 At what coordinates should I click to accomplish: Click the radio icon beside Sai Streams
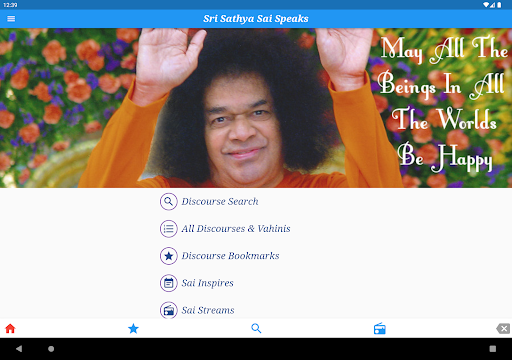pyautogui.click(x=169, y=310)
